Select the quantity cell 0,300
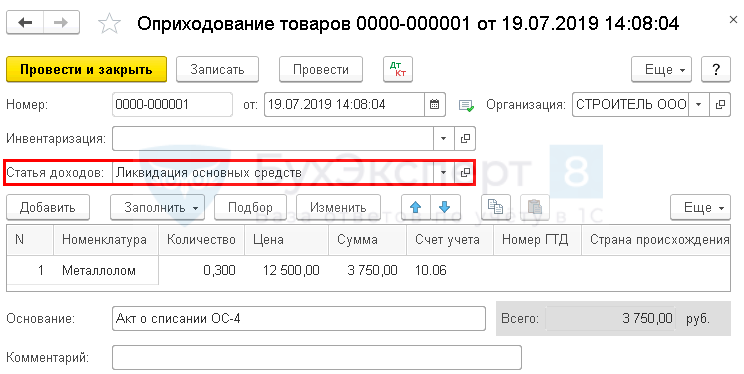The image size is (744, 374). pyautogui.click(x=202, y=271)
